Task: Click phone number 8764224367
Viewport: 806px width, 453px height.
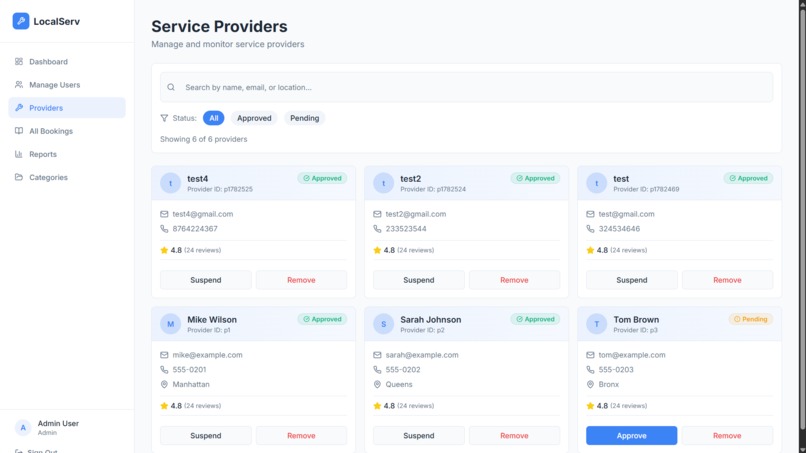Action: 195,229
